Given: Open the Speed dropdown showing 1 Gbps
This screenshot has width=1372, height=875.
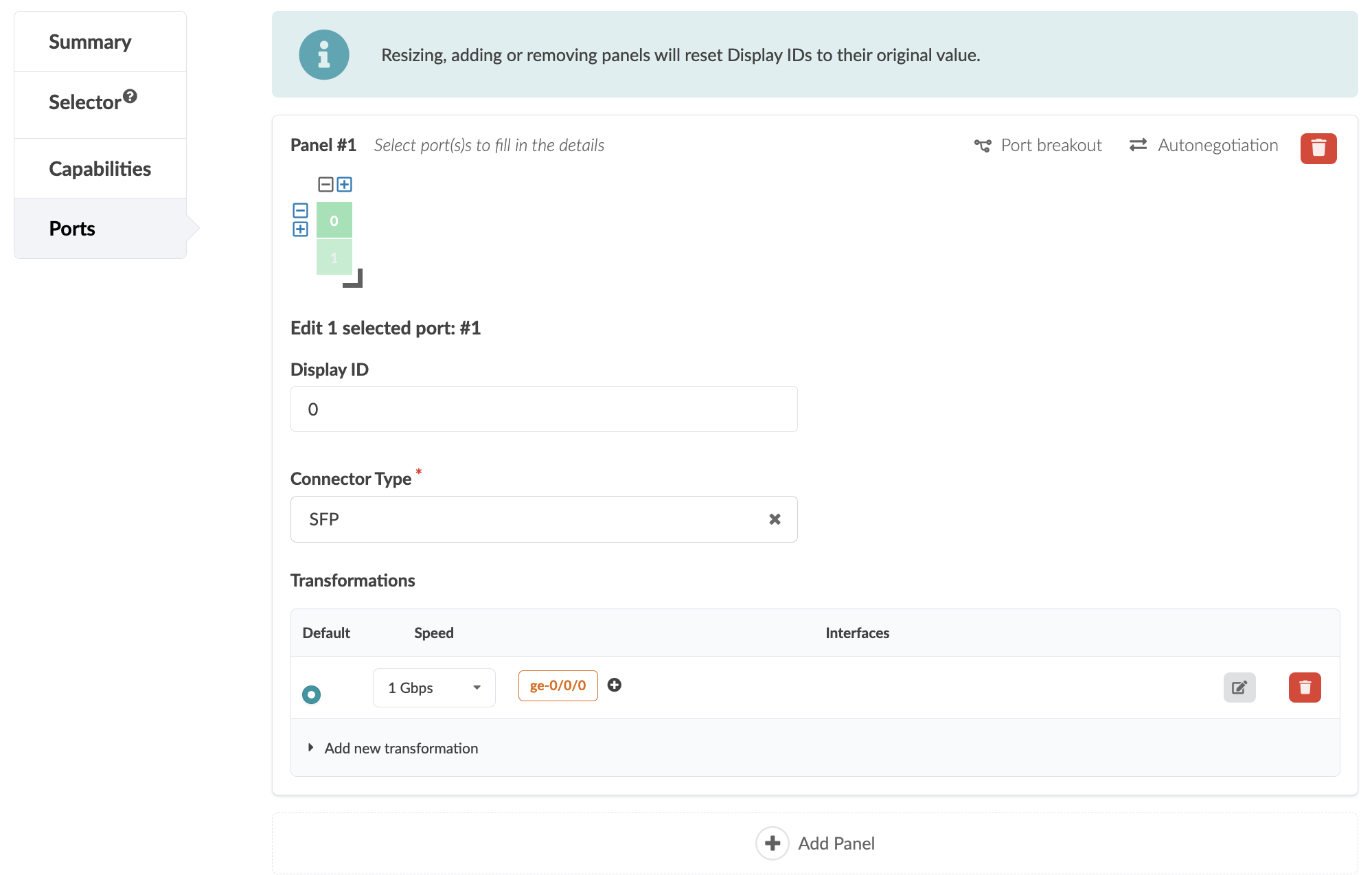Looking at the screenshot, I should tap(433, 687).
